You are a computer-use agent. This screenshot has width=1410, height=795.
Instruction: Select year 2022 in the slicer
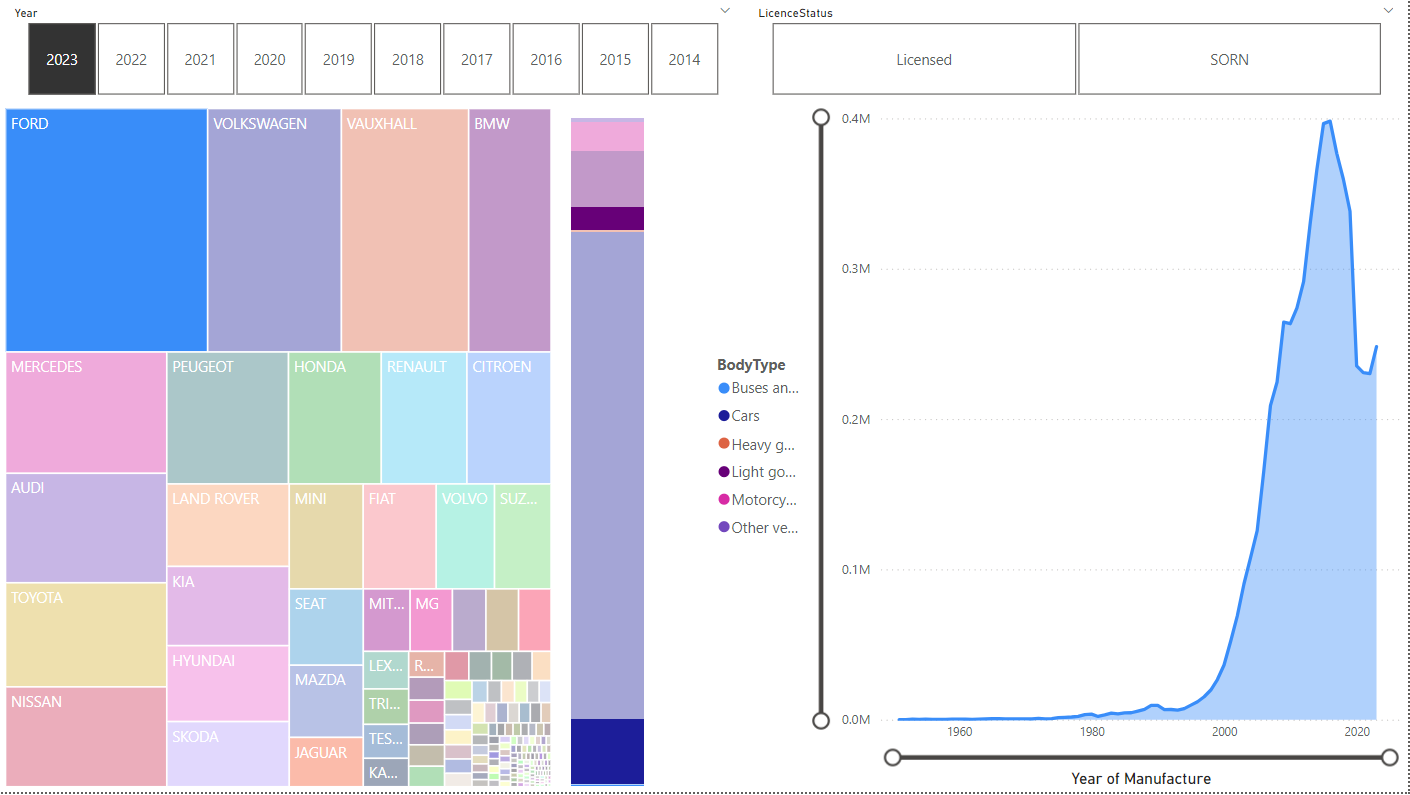pyautogui.click(x=131, y=59)
